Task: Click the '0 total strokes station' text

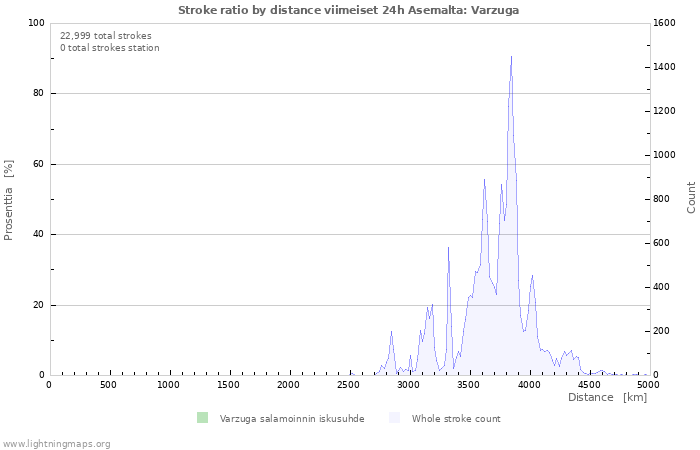Action: (x=109, y=48)
